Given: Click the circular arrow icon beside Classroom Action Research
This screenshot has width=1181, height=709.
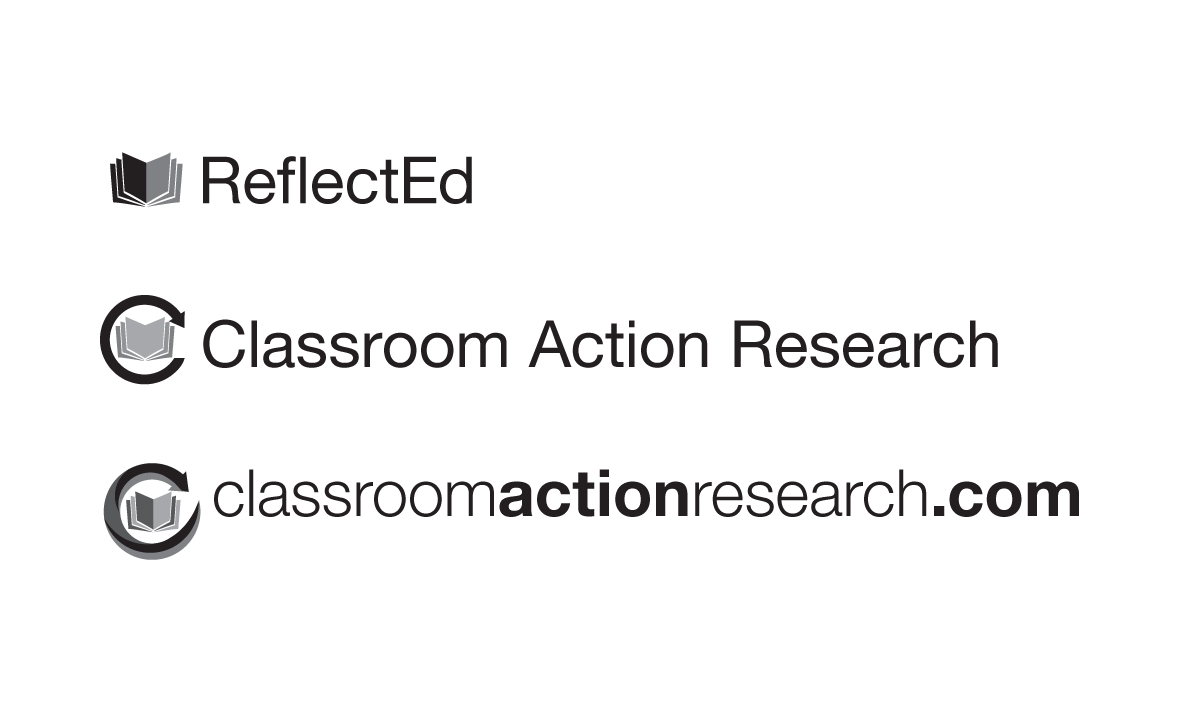Looking at the screenshot, I should tap(143, 339).
